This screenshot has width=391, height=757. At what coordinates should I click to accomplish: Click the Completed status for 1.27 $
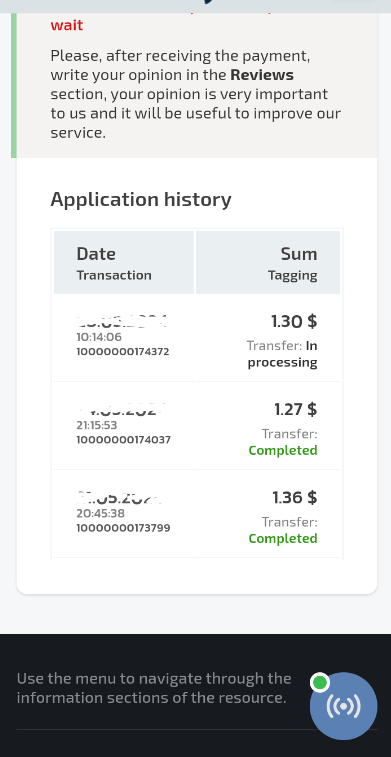283,450
